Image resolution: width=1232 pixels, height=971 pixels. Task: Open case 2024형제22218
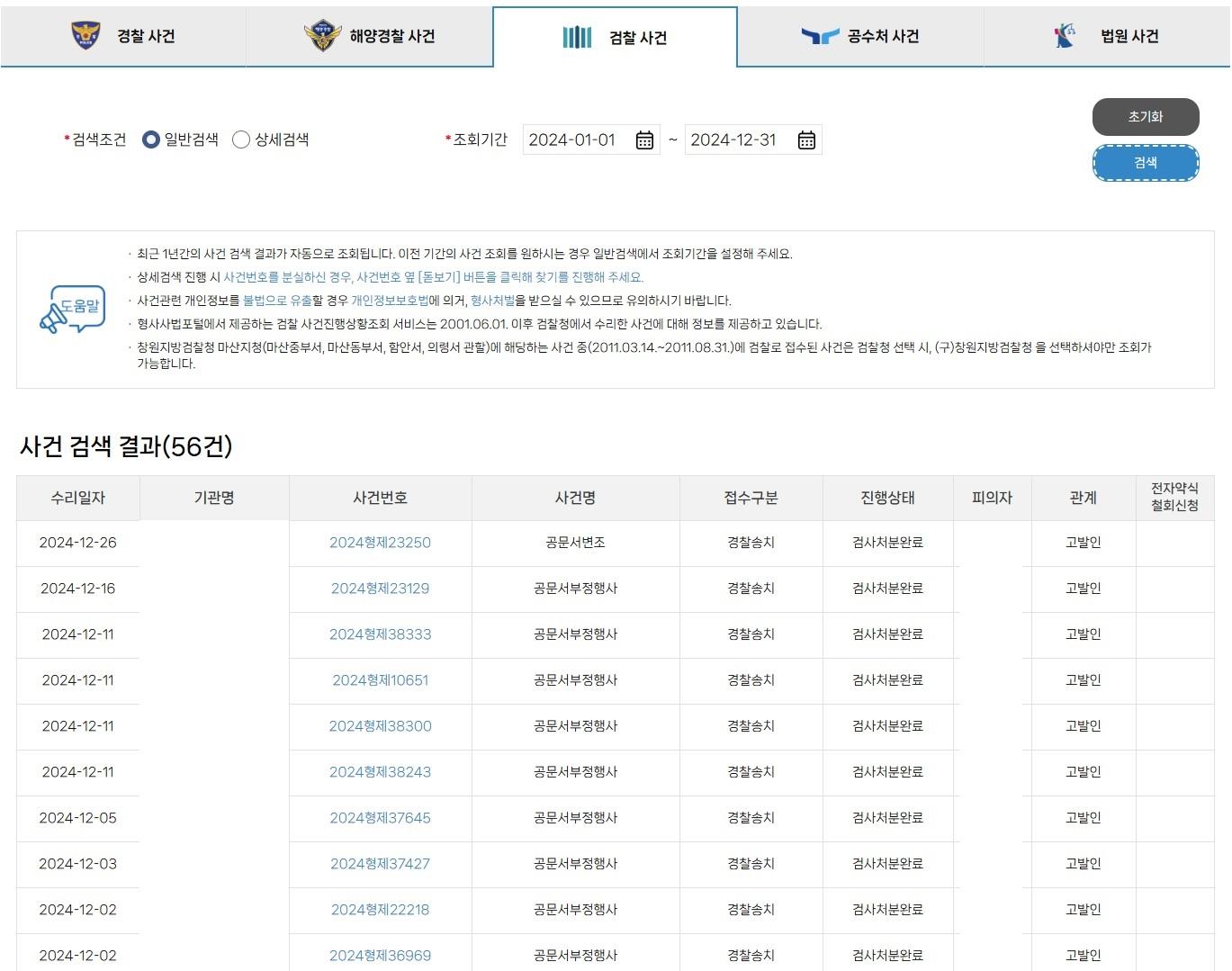pyautogui.click(x=380, y=910)
